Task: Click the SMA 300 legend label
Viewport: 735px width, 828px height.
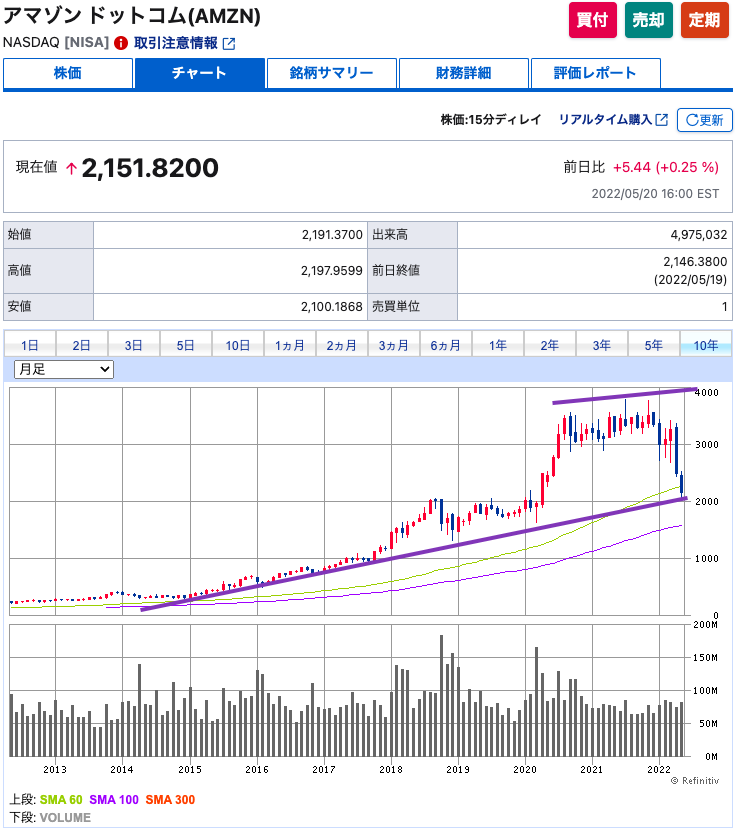Action: tap(171, 799)
